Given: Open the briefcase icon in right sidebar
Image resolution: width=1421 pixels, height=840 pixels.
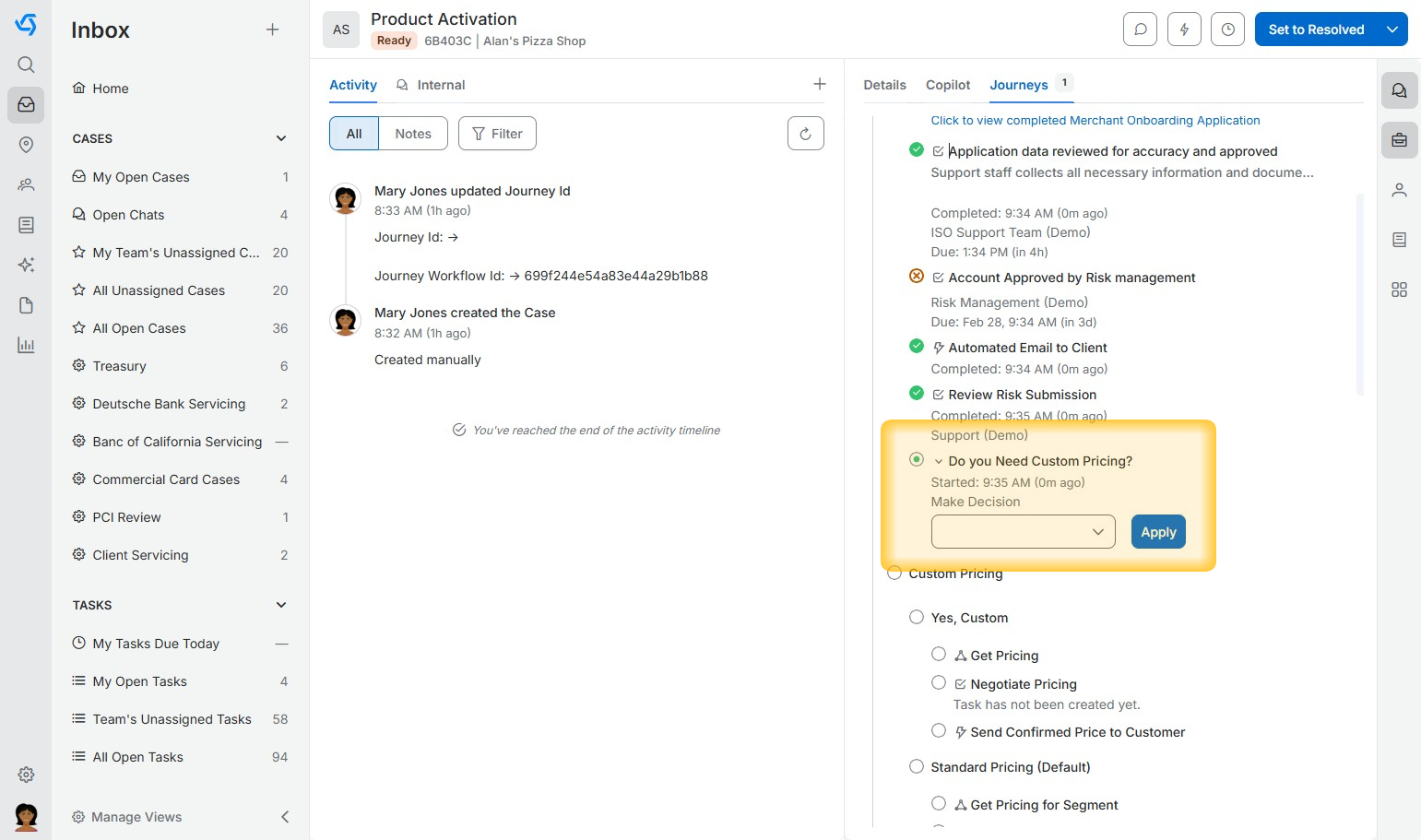Looking at the screenshot, I should coord(1399,140).
